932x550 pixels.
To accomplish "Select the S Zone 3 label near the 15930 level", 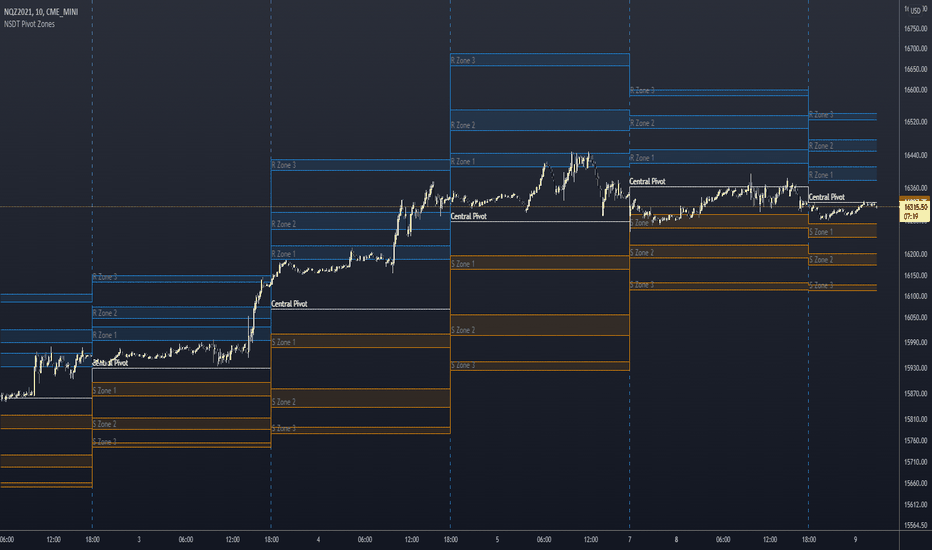I will point(463,366).
